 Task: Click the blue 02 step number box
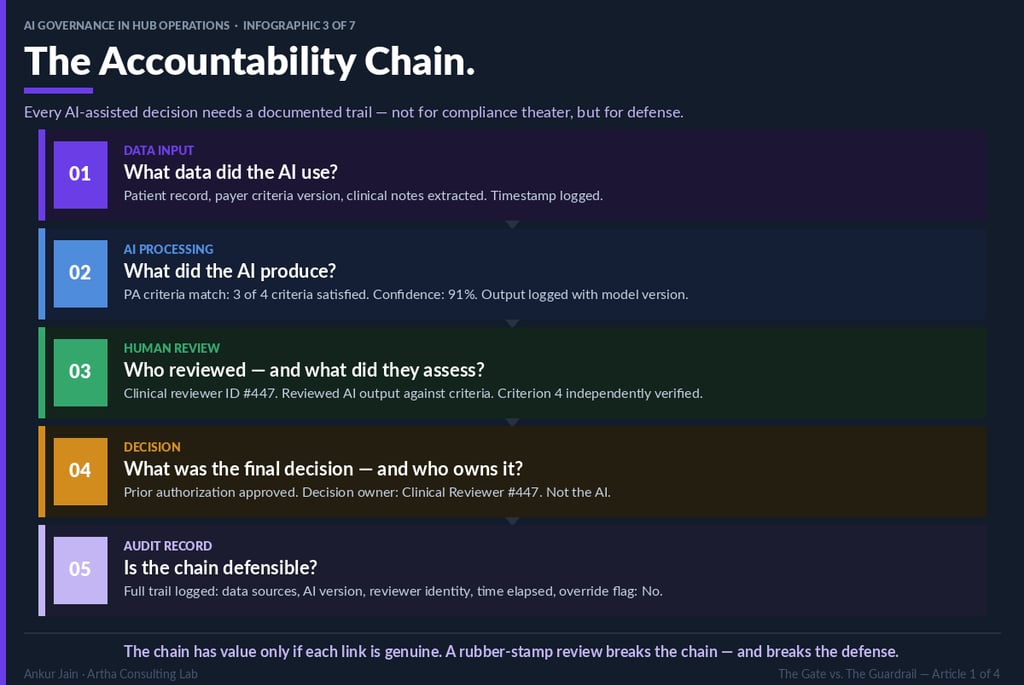(80, 273)
